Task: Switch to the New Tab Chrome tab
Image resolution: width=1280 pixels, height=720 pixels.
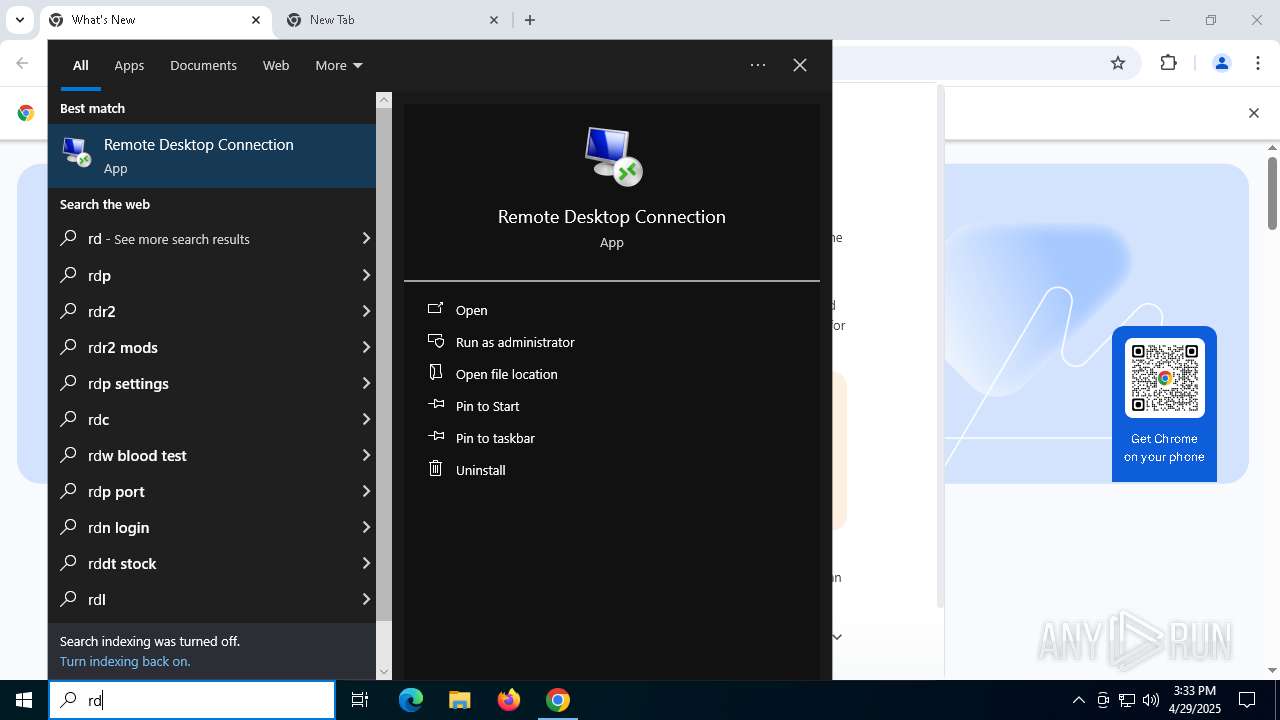Action: tap(392, 20)
